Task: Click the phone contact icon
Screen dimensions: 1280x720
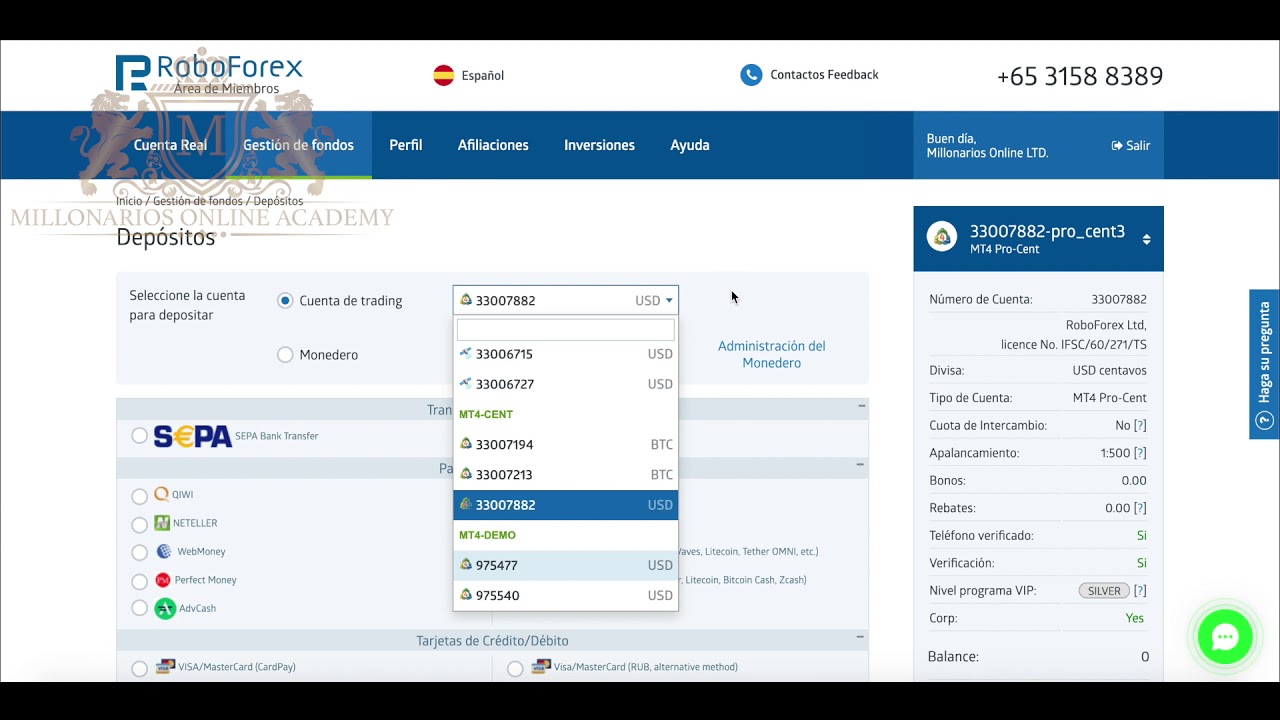Action: 751,75
